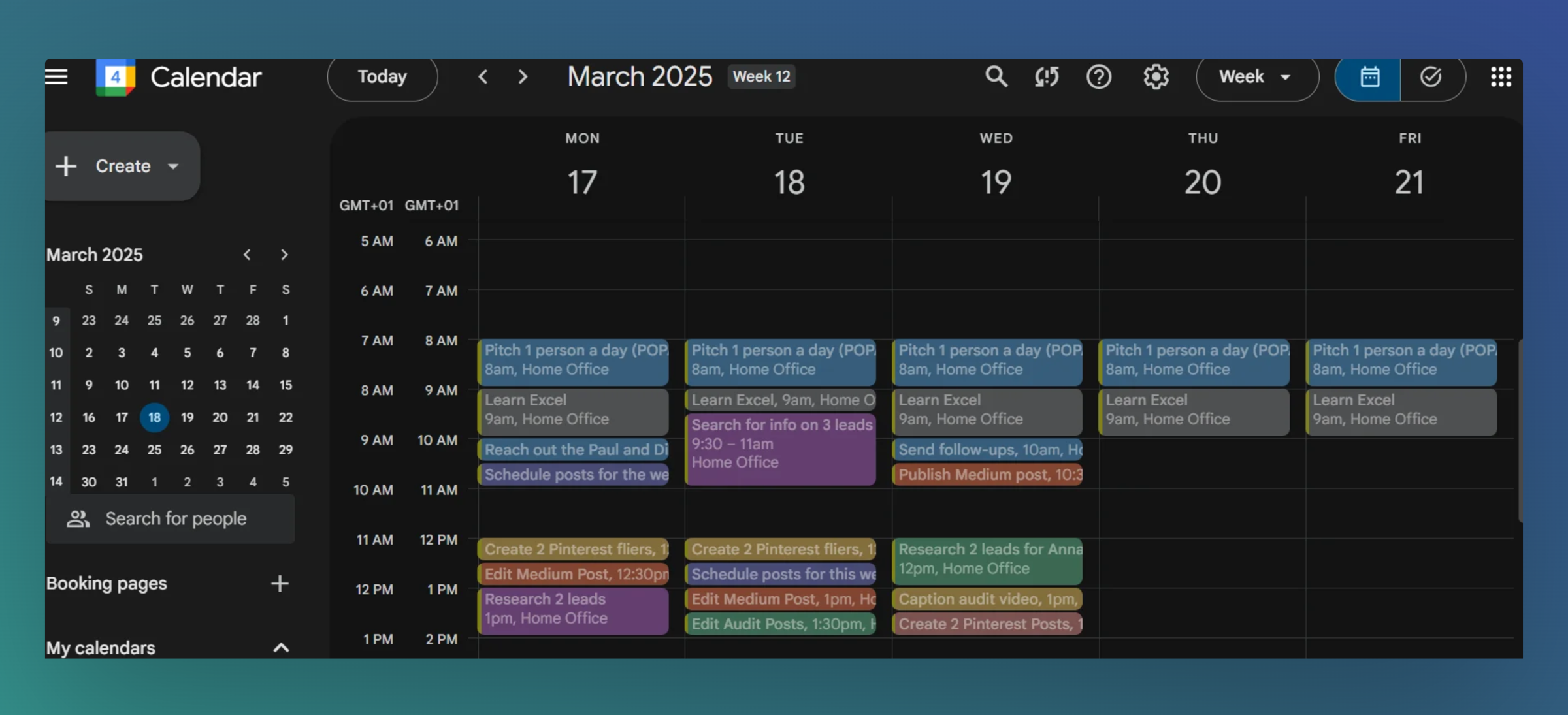Image resolution: width=1568 pixels, height=715 pixels.
Task: Open Tuesday's Create 2 Pinterest fliers event
Action: tap(780, 549)
